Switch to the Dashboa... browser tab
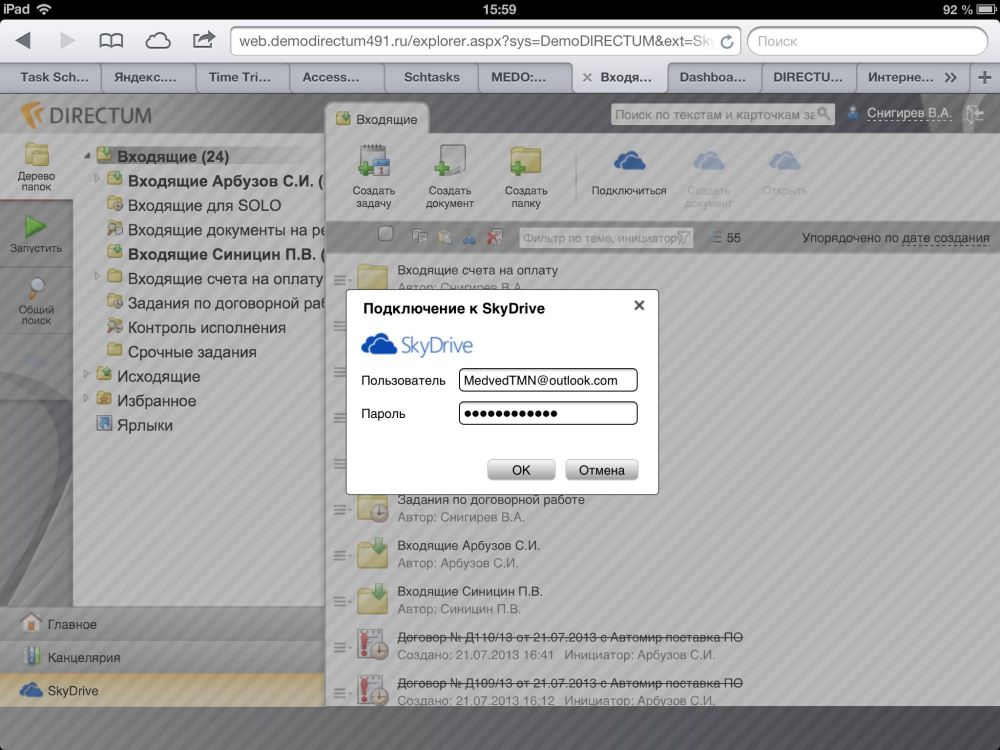Viewport: 1000px width, 750px height. 712,77
